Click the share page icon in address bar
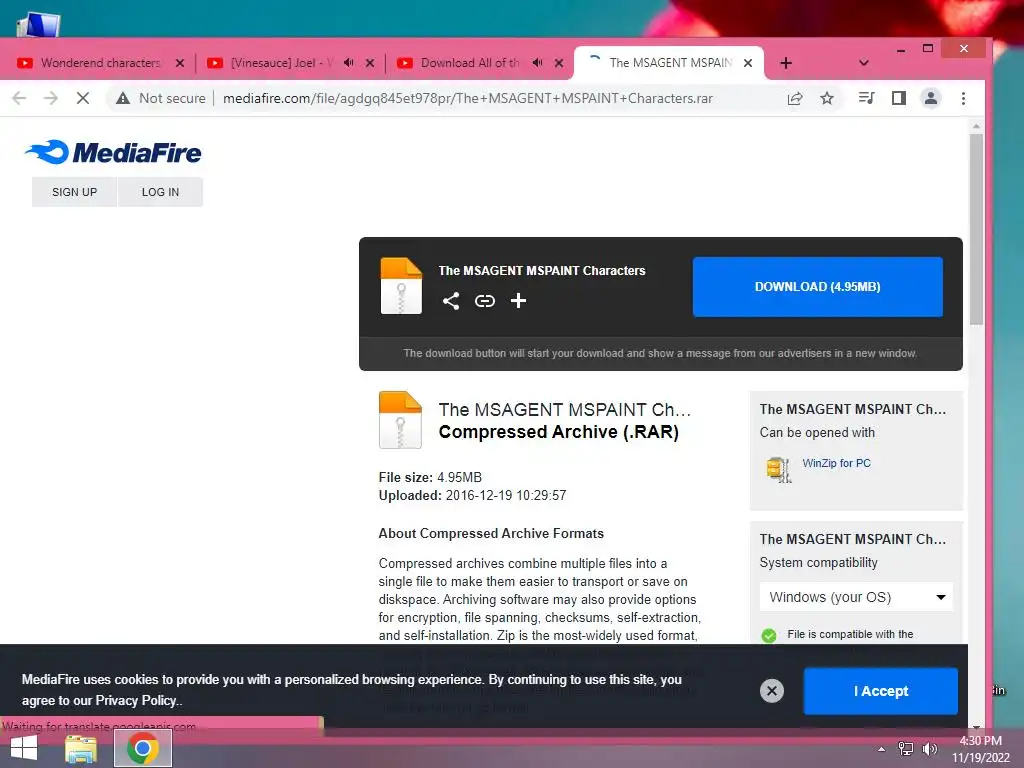Viewport: 1024px width, 768px height. point(795,99)
